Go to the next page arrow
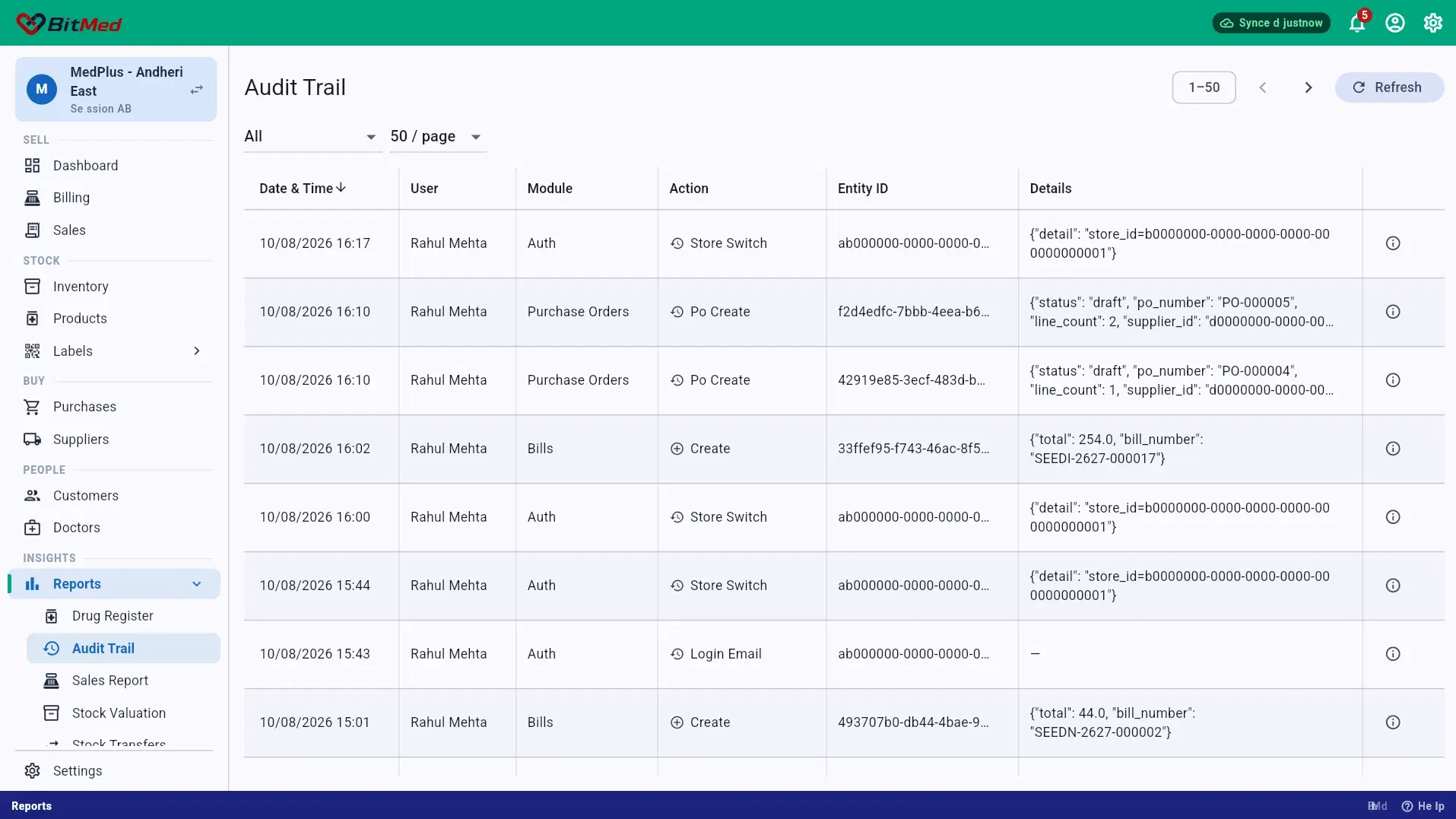1456x819 pixels. pos(1308,87)
